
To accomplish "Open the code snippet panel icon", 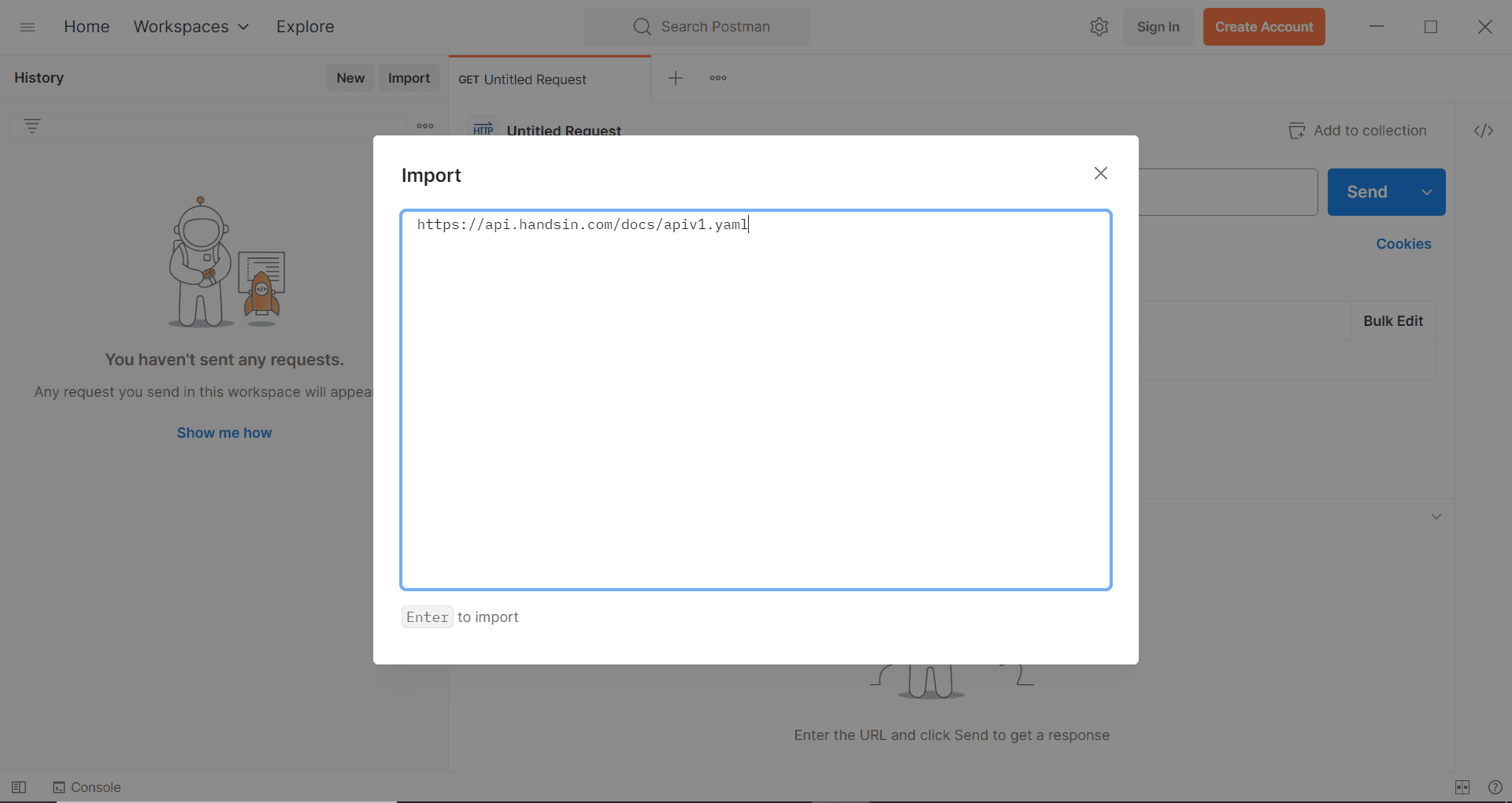I will 1484,131.
